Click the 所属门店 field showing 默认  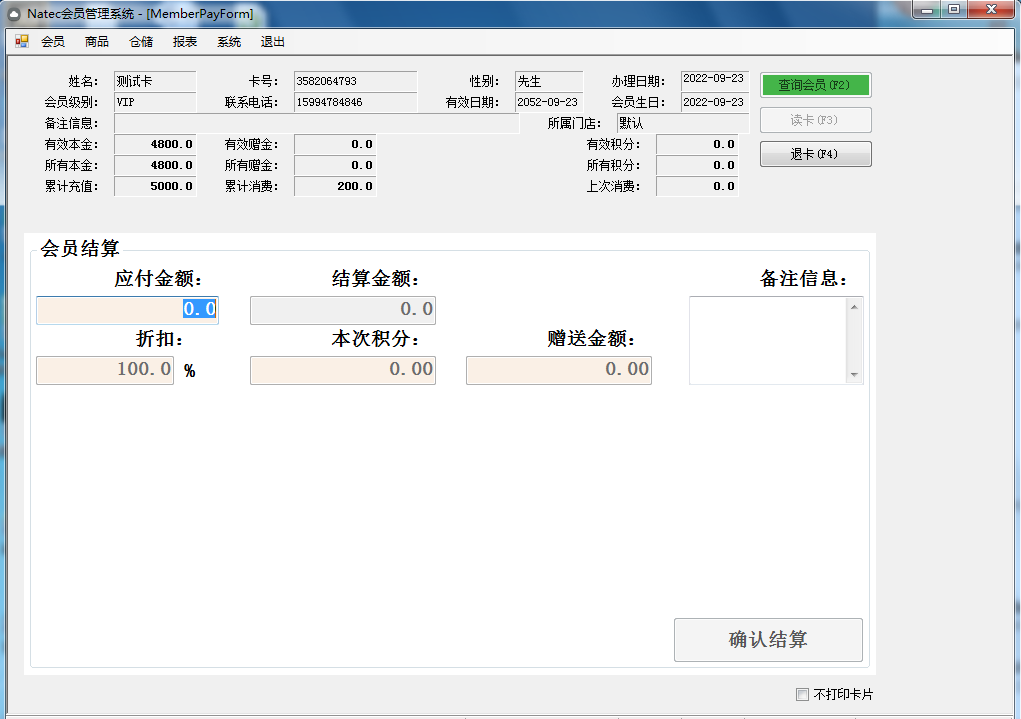coord(683,123)
